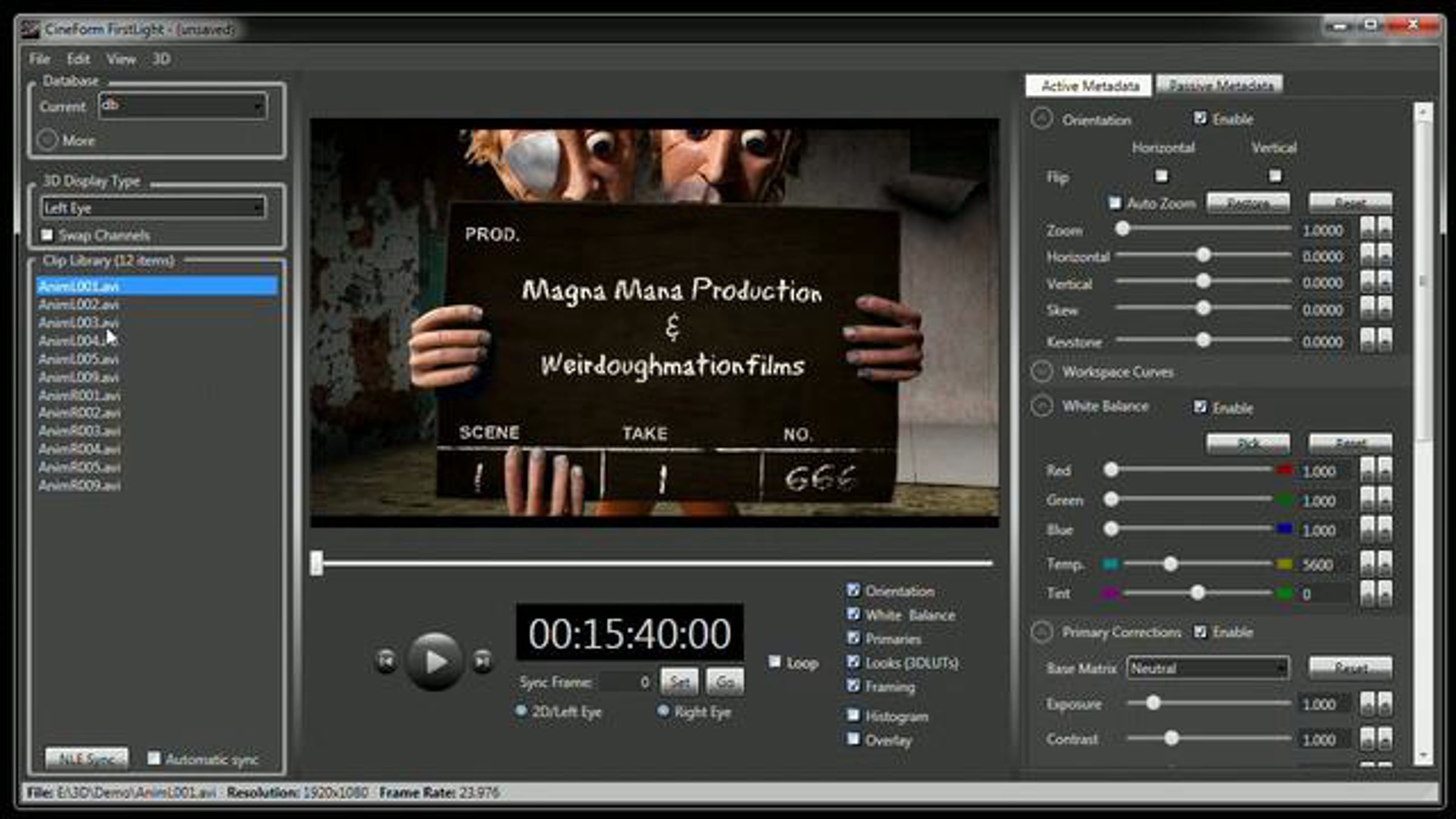1456x819 pixels.
Task: Click the Exposure slider handle
Action: [1153, 703]
